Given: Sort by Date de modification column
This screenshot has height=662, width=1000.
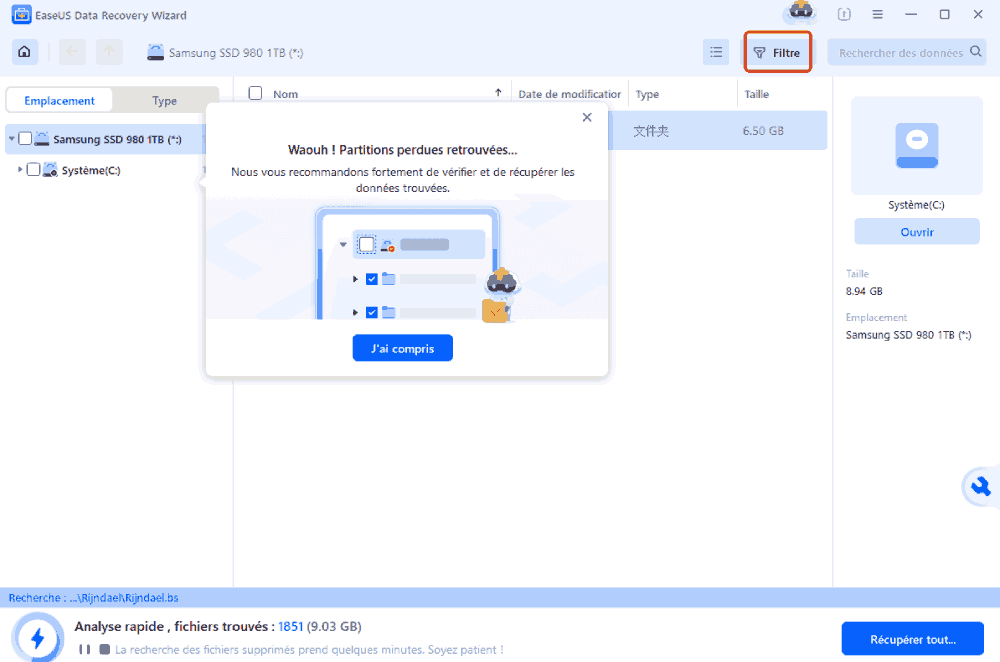Looking at the screenshot, I should (x=570, y=94).
